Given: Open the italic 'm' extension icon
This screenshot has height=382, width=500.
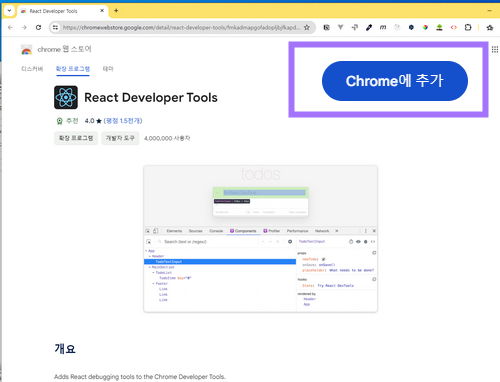Looking at the screenshot, I should pos(383,27).
